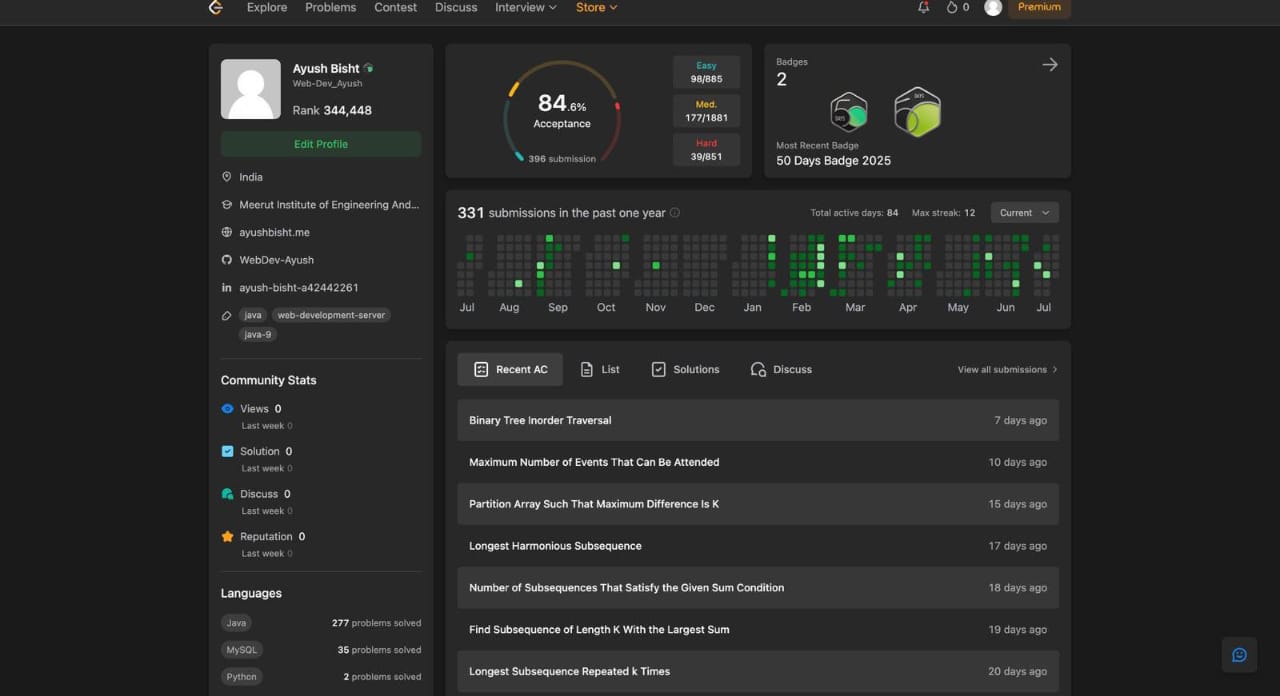Click the daily streak flame counter
The width and height of the screenshot is (1280, 696).
tap(957, 7)
